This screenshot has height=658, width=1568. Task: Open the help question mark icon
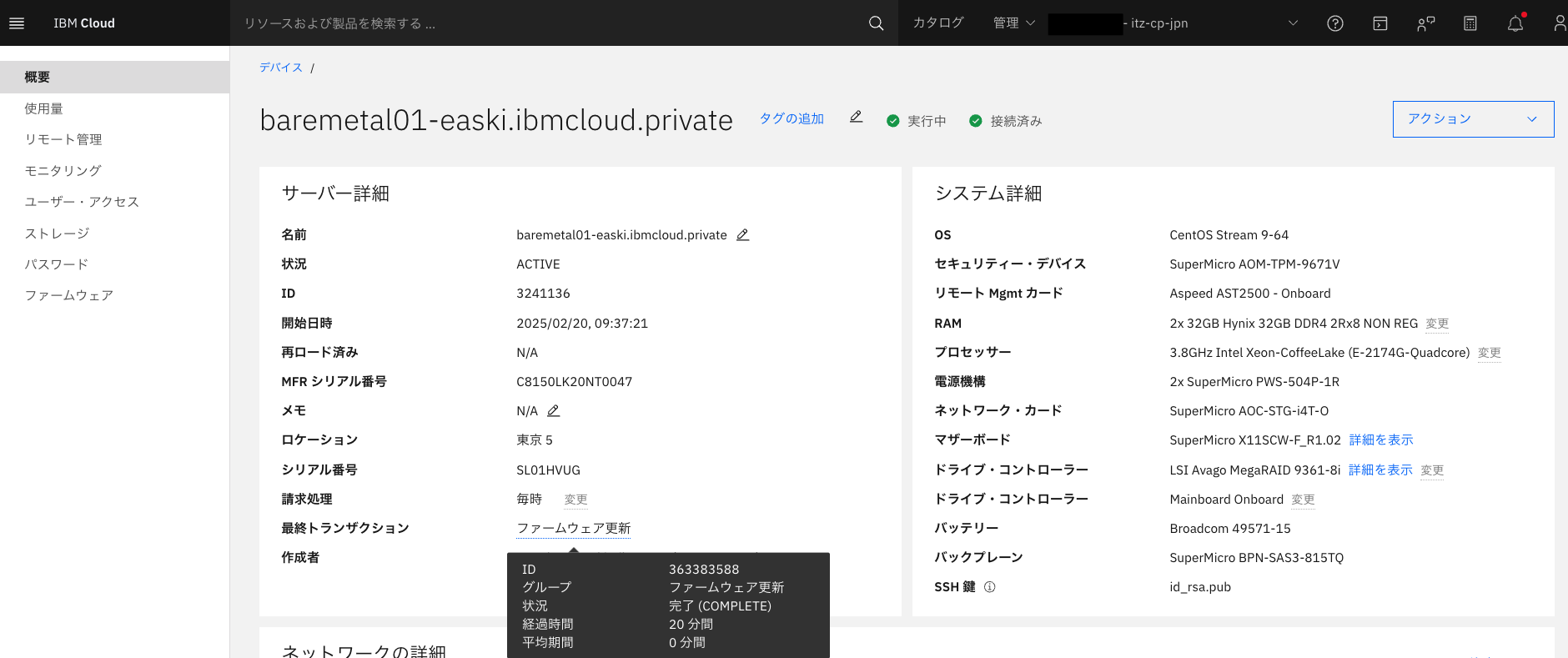pyautogui.click(x=1335, y=23)
